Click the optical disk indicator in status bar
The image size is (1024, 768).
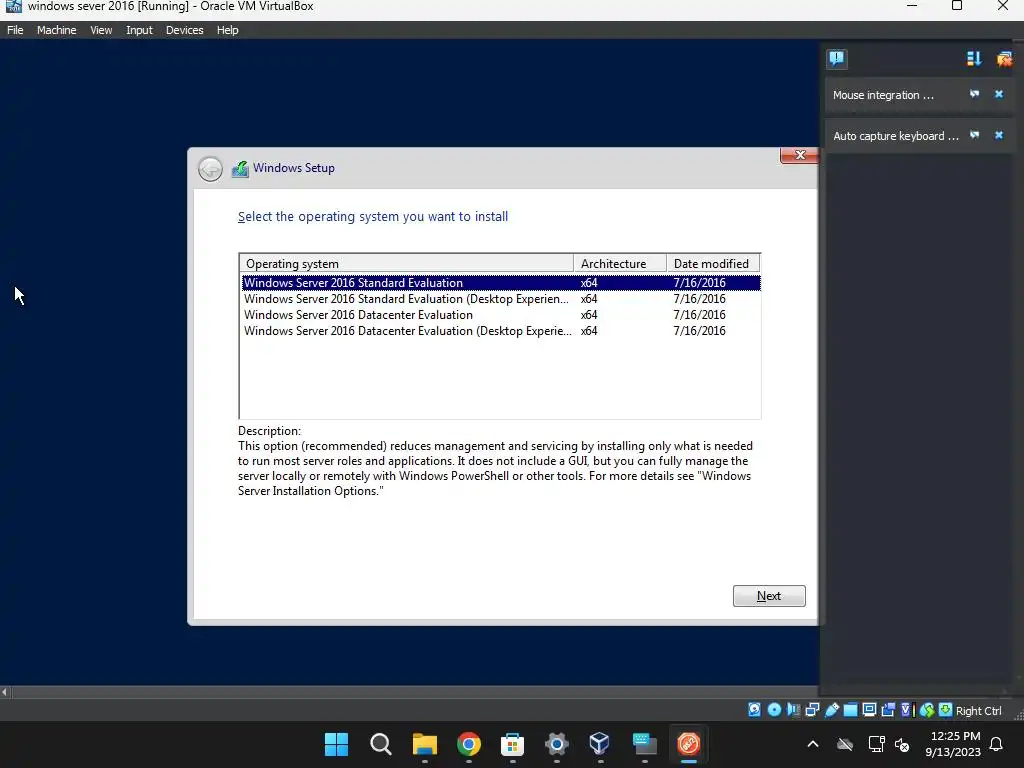(774, 710)
